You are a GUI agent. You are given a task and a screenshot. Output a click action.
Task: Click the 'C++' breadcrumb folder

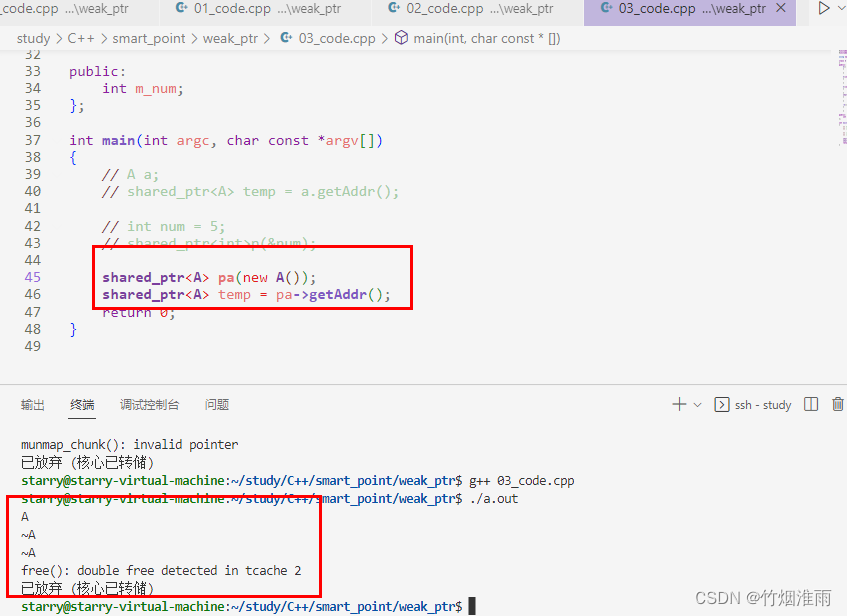pos(81,39)
